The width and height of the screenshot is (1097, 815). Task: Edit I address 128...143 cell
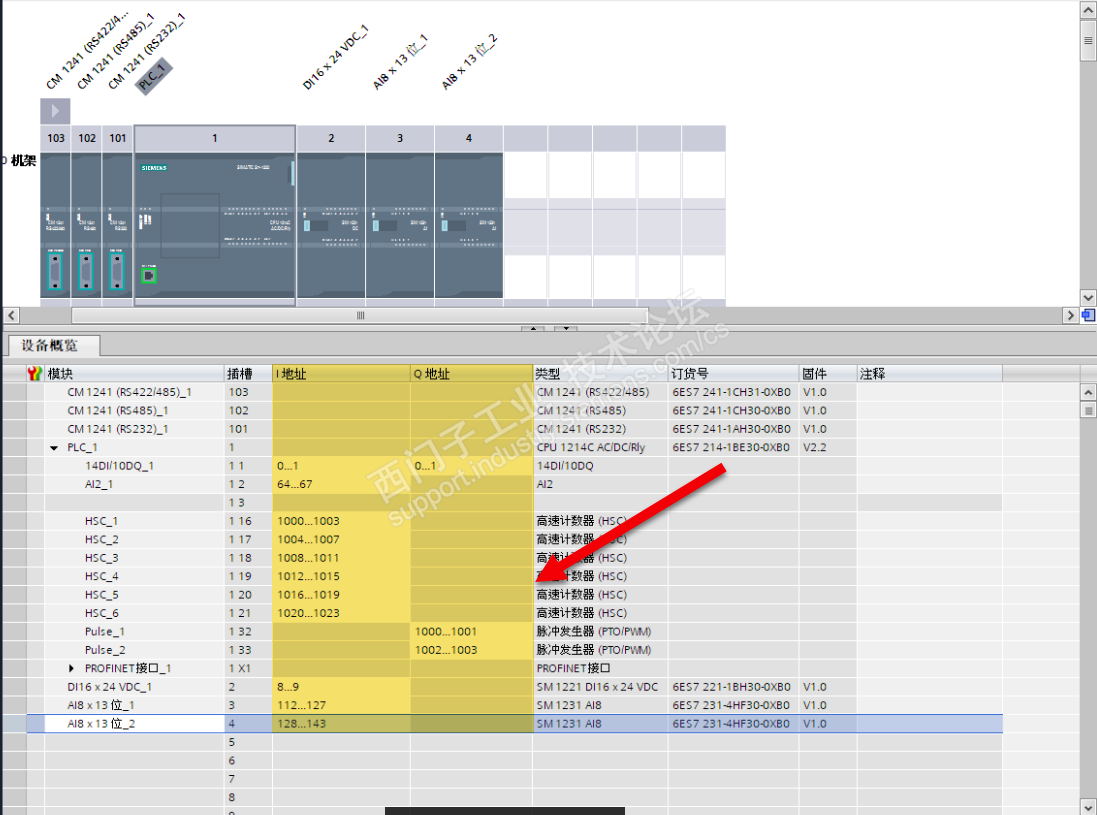point(341,724)
